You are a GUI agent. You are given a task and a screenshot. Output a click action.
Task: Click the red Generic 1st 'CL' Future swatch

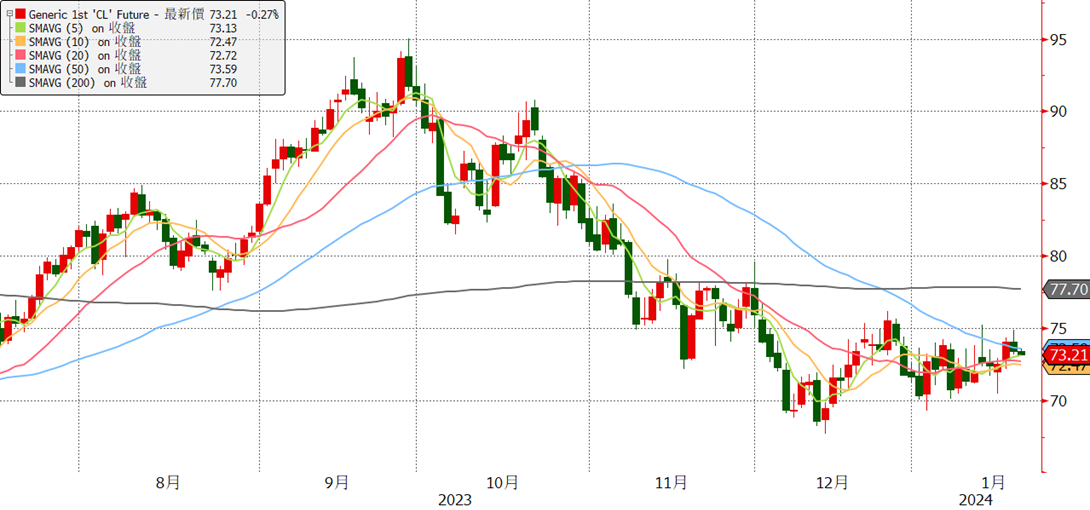(x=19, y=14)
